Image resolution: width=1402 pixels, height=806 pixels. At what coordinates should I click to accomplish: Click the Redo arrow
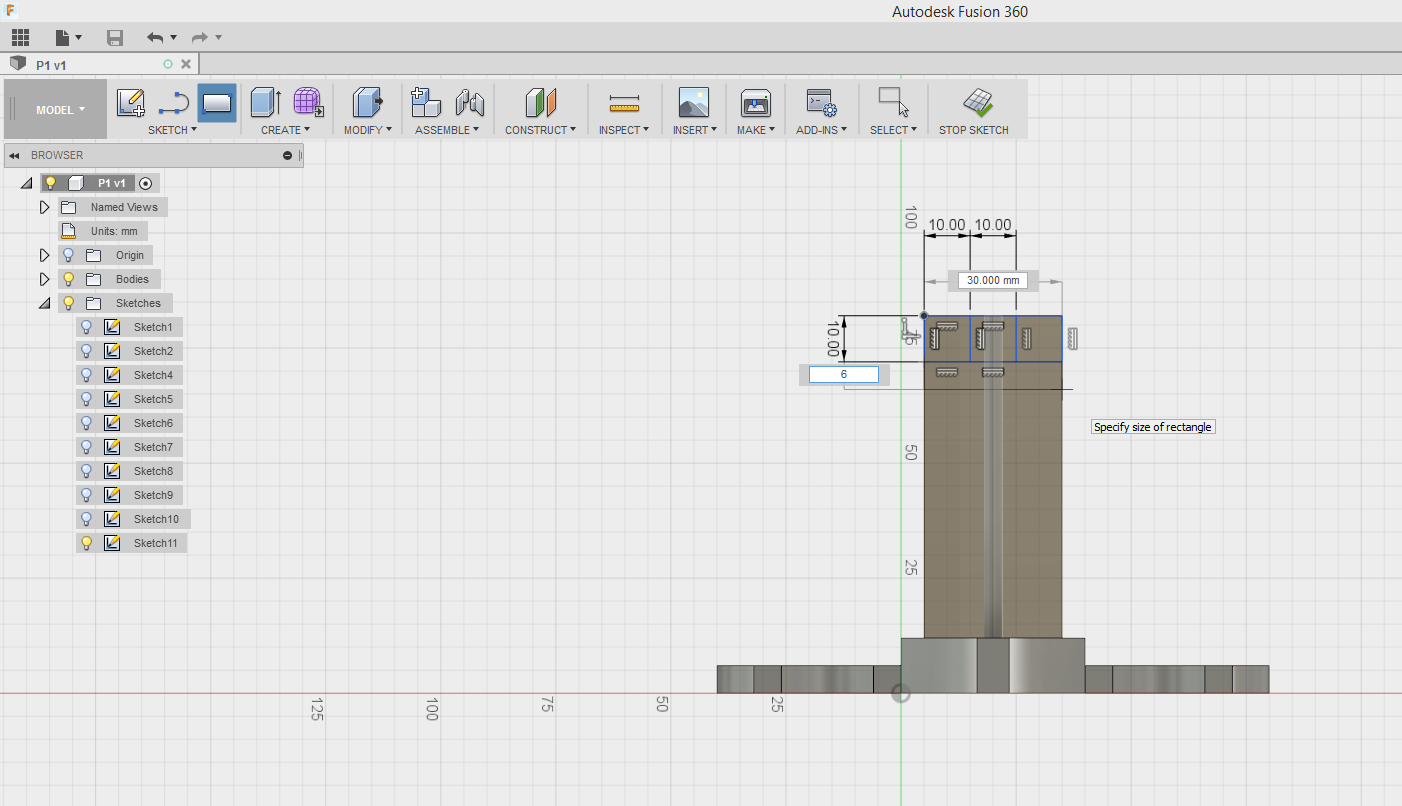tap(200, 38)
